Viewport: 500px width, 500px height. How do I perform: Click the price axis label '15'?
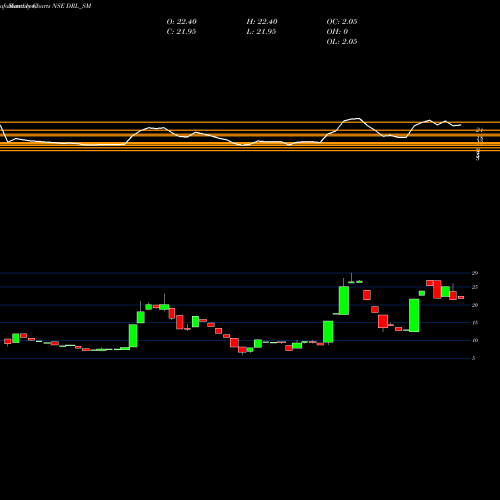click(x=475, y=323)
